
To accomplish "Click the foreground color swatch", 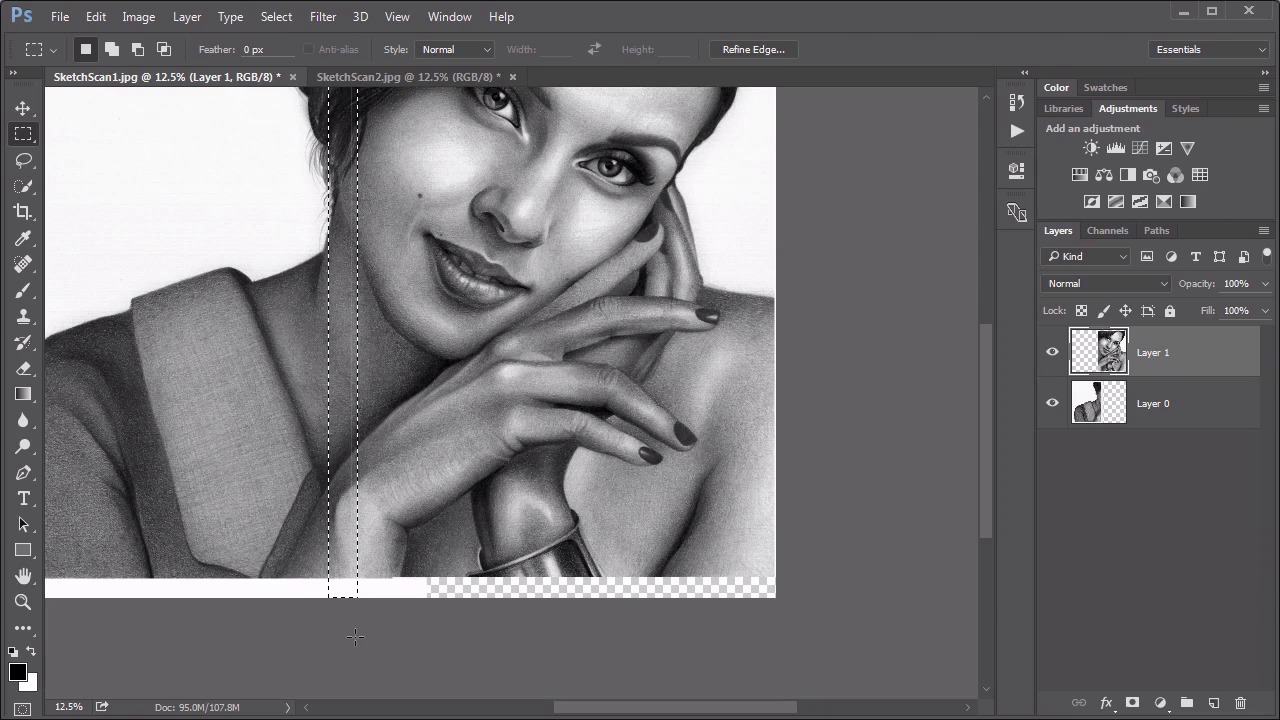I will click(x=17, y=672).
